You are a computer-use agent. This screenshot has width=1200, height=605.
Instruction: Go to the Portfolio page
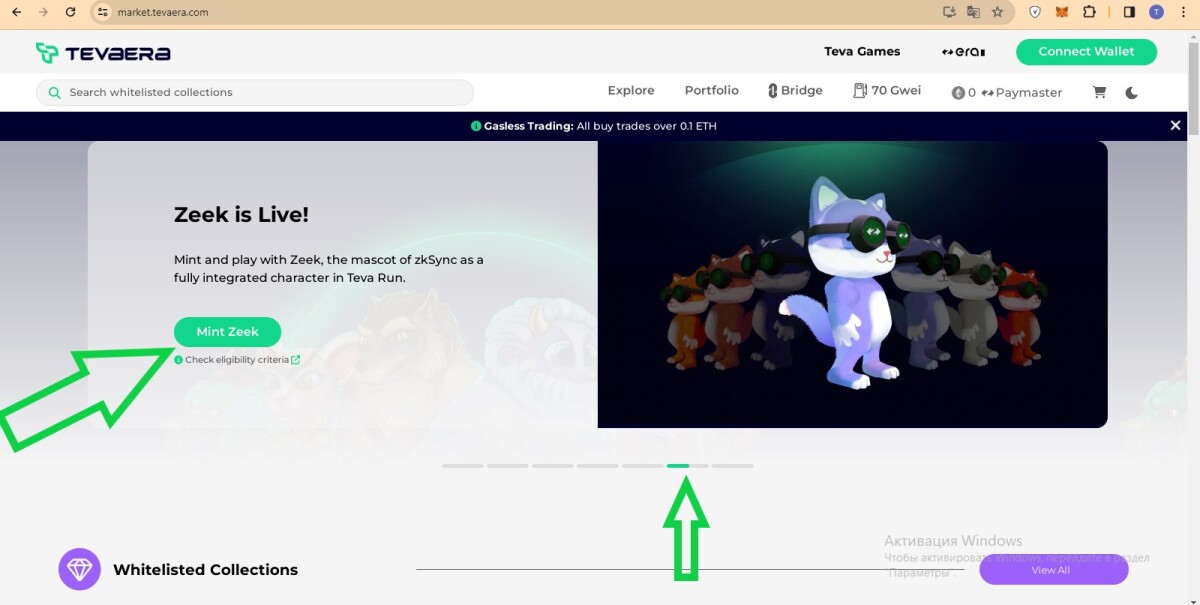point(711,91)
